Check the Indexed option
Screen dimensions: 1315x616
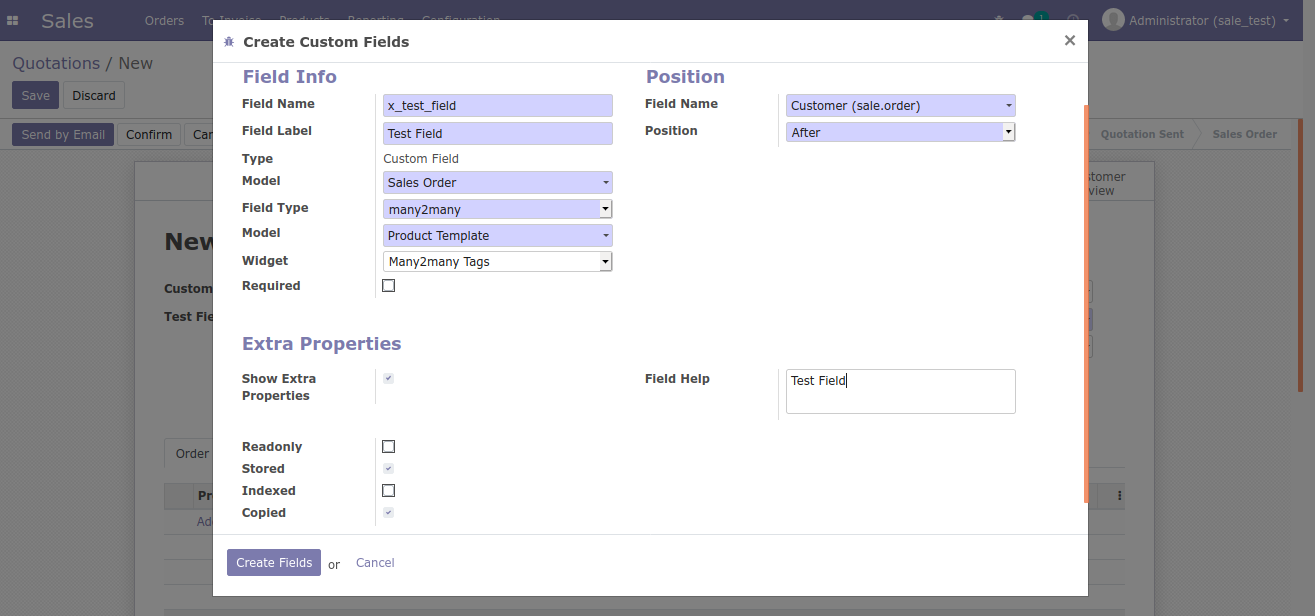(389, 491)
